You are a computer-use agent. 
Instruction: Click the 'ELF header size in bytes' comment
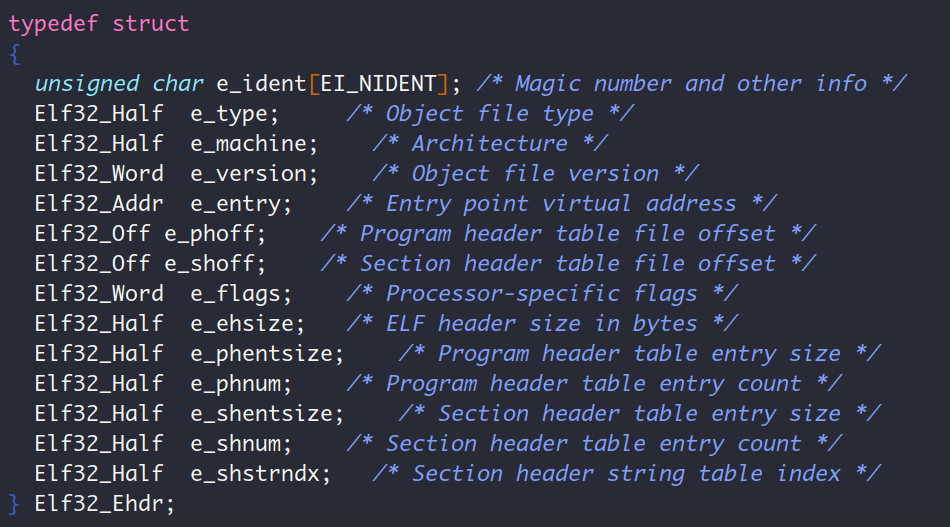pos(542,323)
